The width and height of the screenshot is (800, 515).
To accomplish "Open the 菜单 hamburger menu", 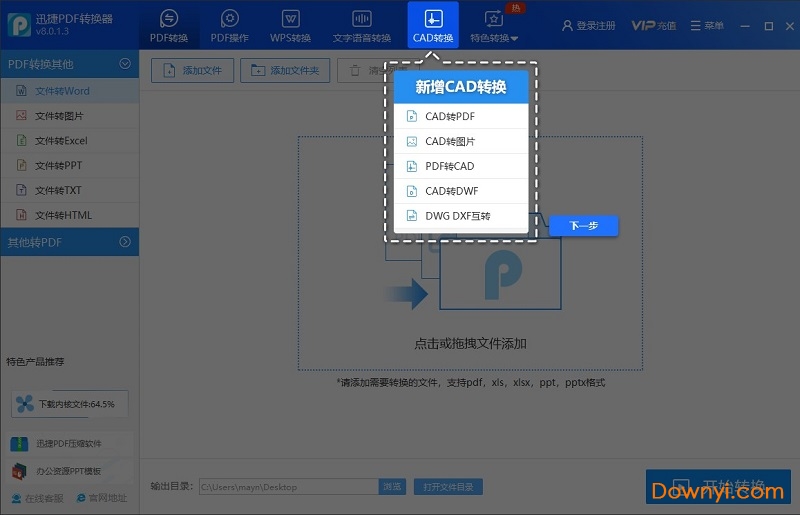I will tap(707, 26).
